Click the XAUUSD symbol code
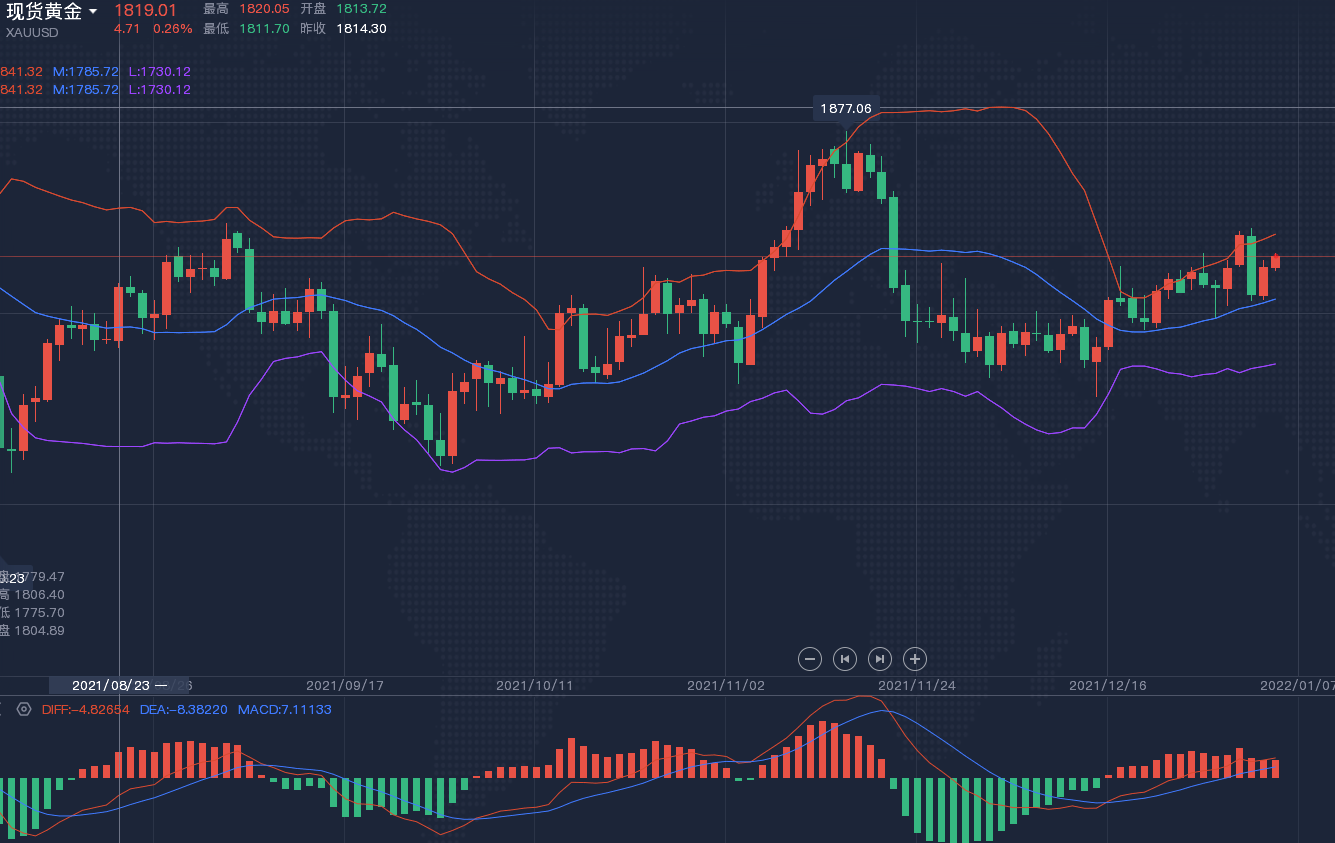The image size is (1335, 843). tap(32, 32)
